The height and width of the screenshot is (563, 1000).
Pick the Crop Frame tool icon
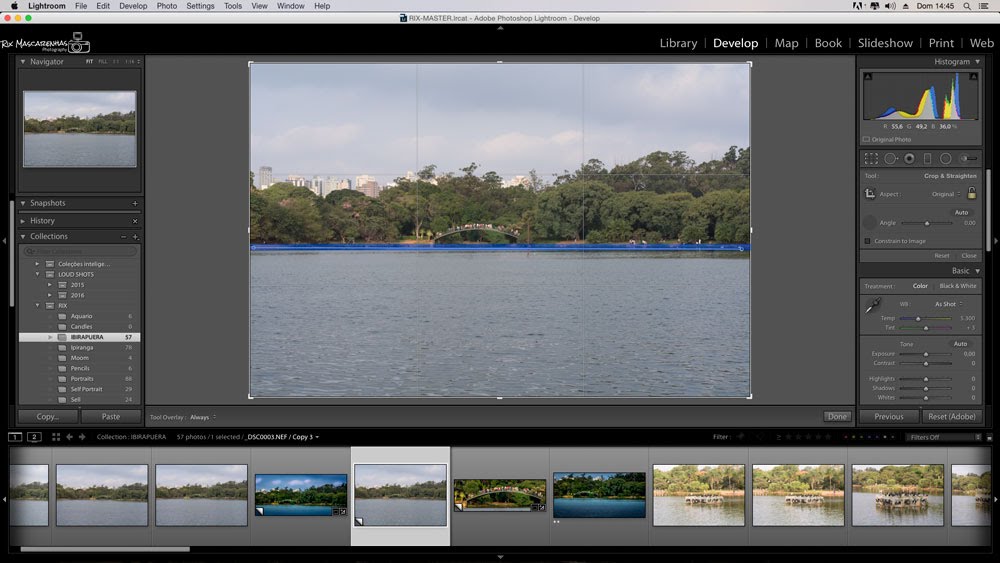click(870, 194)
